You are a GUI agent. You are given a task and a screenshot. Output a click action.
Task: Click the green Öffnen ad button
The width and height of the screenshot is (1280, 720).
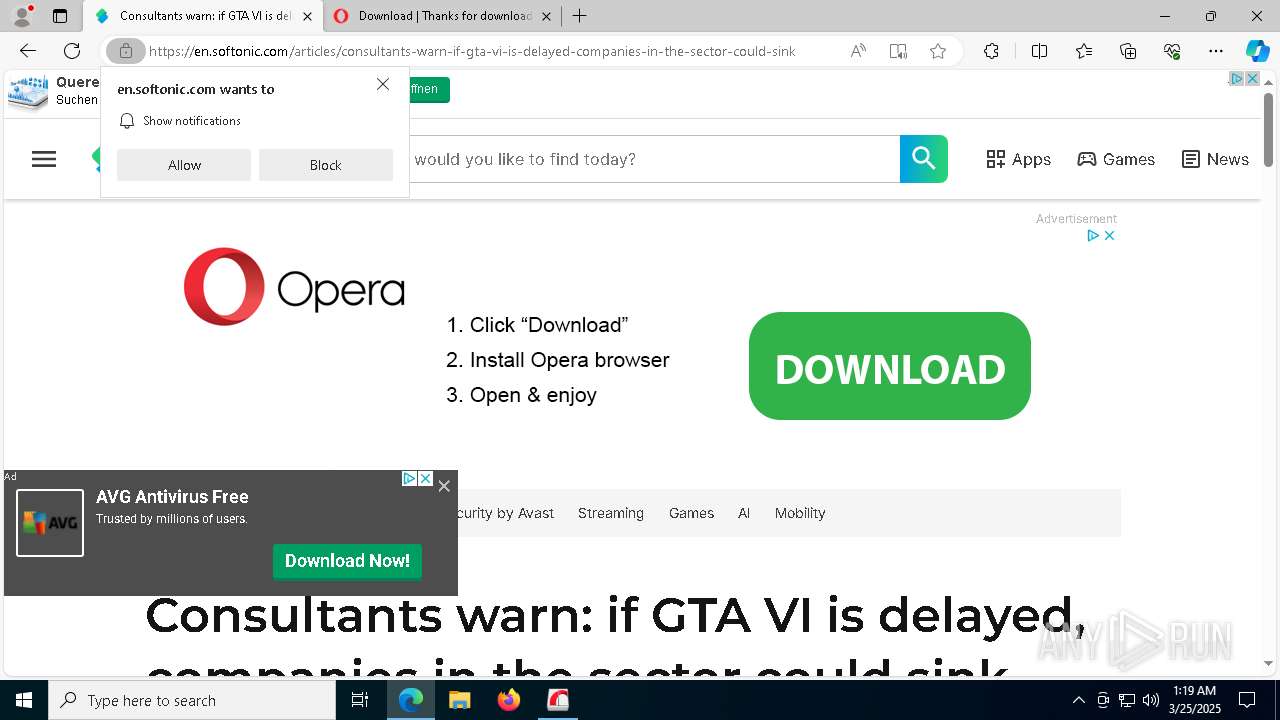pyautogui.click(x=429, y=89)
